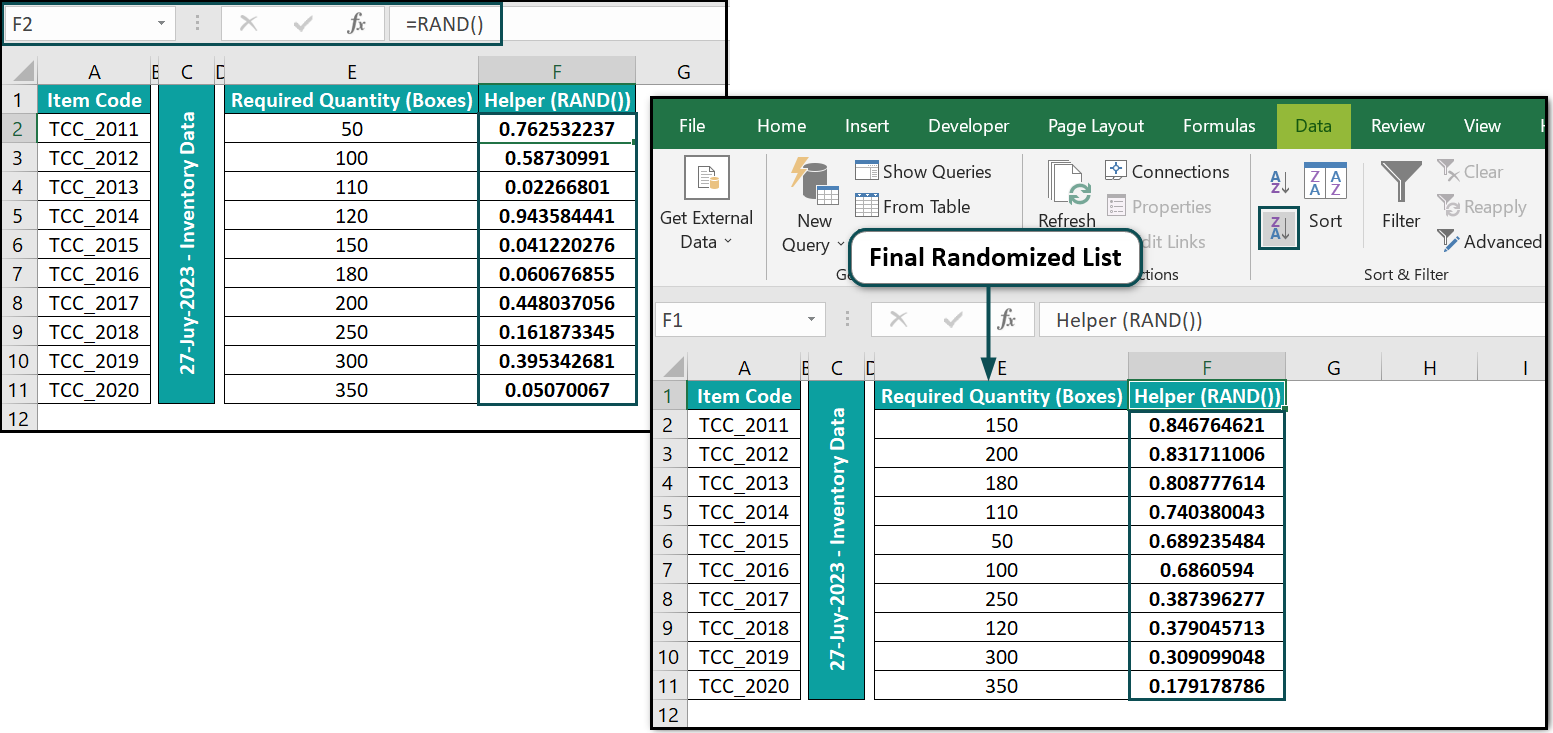Click cell with 0.740380043 in right sheet

(x=1207, y=512)
